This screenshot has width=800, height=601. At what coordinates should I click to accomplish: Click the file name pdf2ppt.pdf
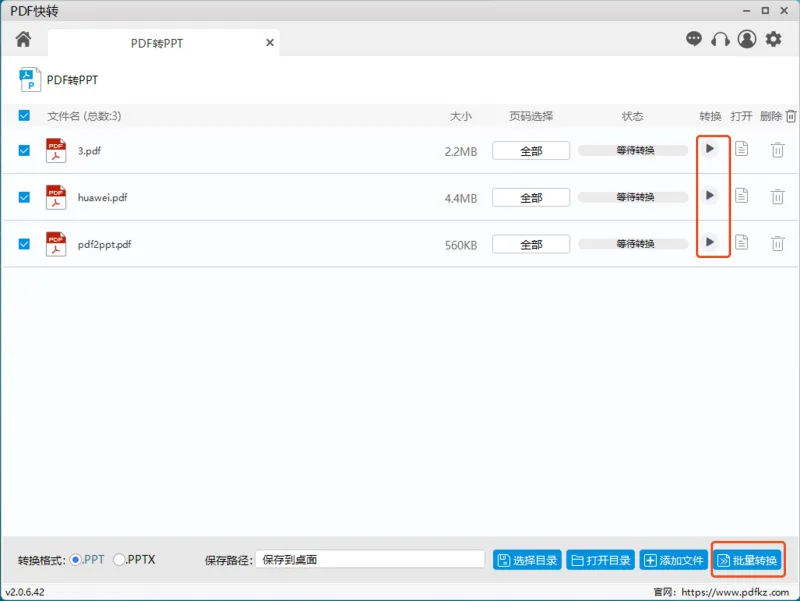coord(105,244)
